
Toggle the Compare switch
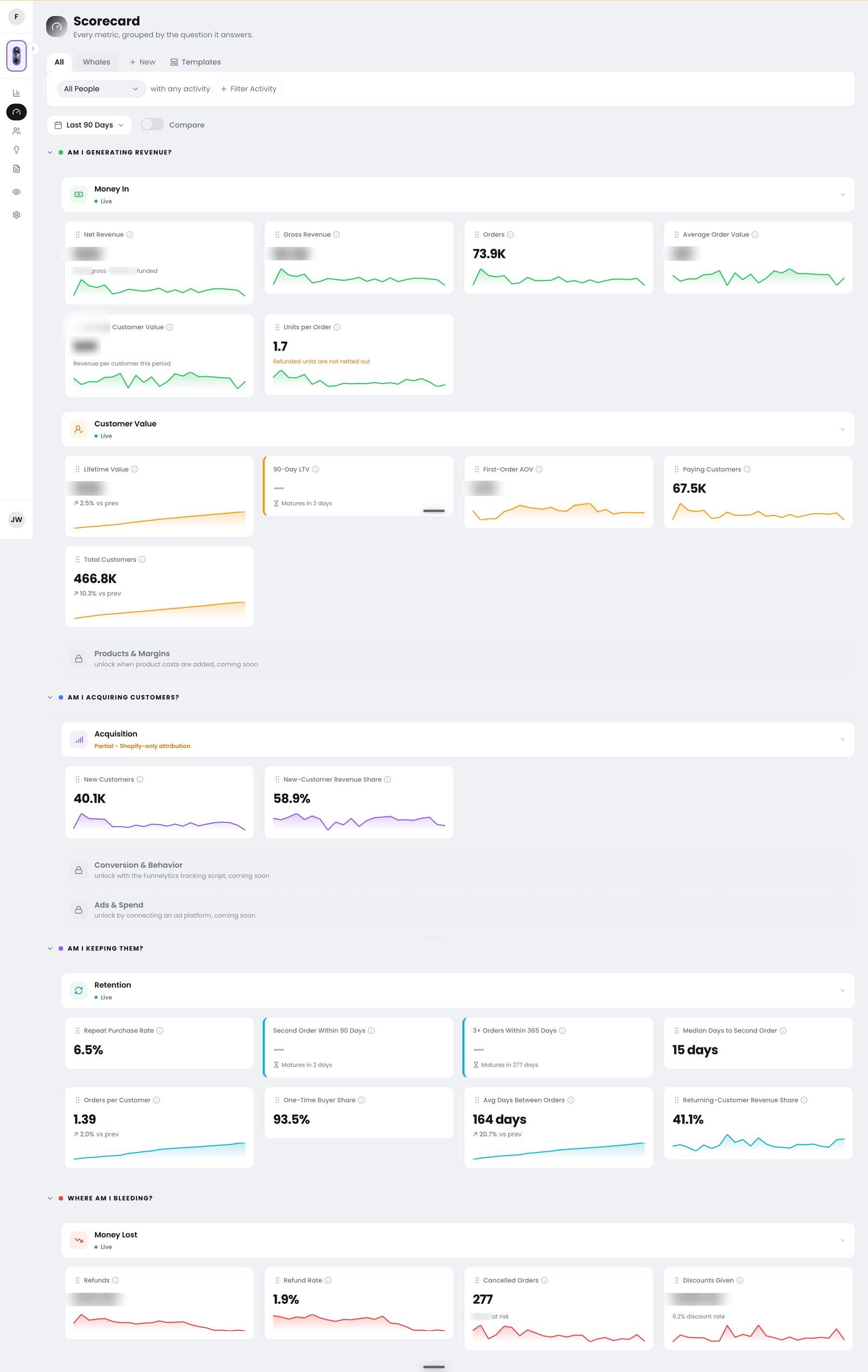coord(152,125)
